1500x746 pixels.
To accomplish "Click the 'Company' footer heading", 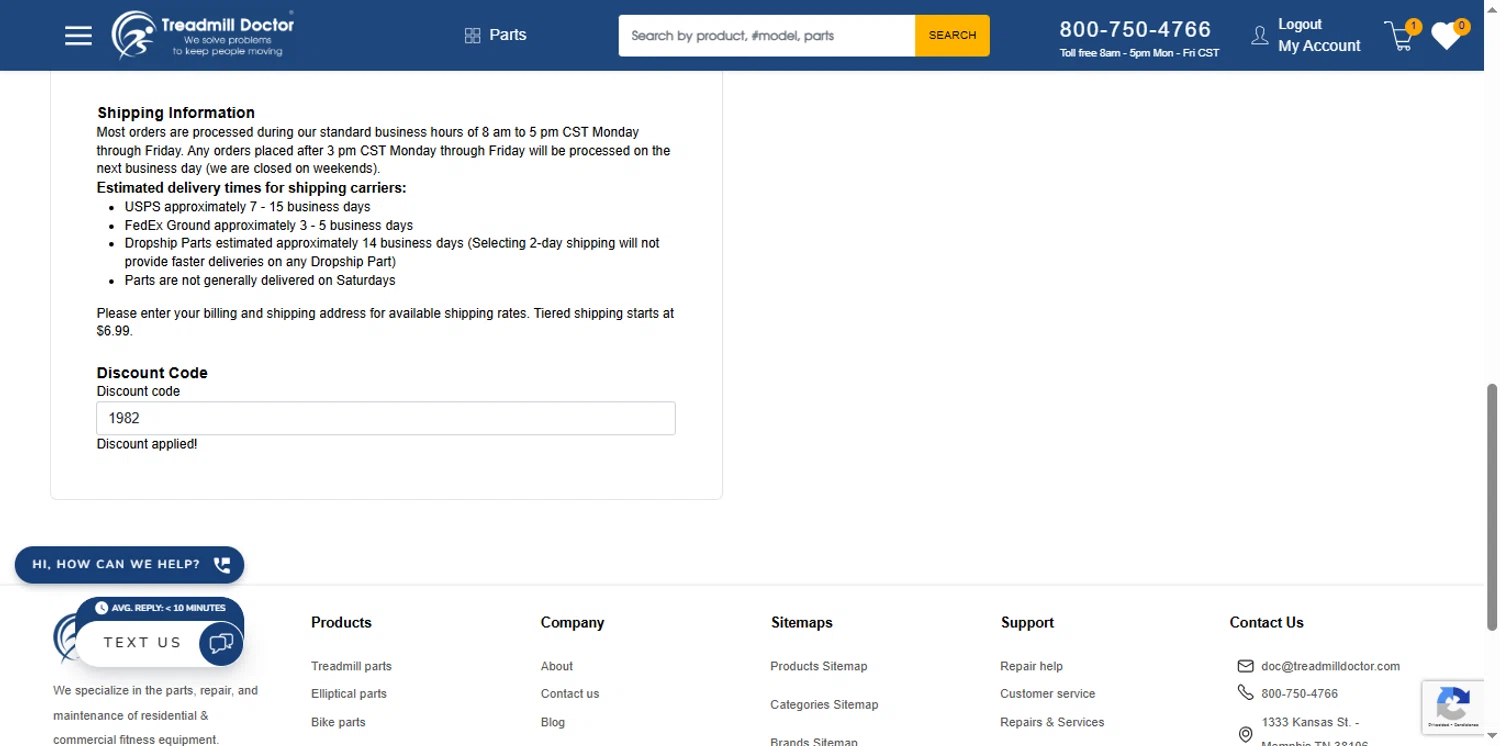I will tap(572, 622).
